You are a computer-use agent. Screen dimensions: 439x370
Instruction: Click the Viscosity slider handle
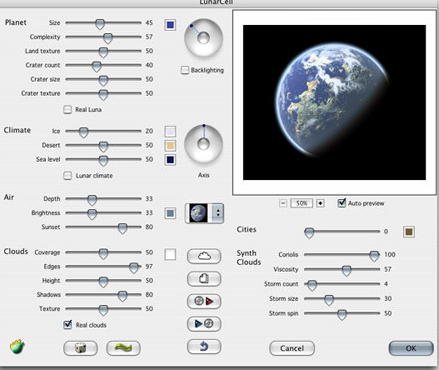[x=347, y=270]
